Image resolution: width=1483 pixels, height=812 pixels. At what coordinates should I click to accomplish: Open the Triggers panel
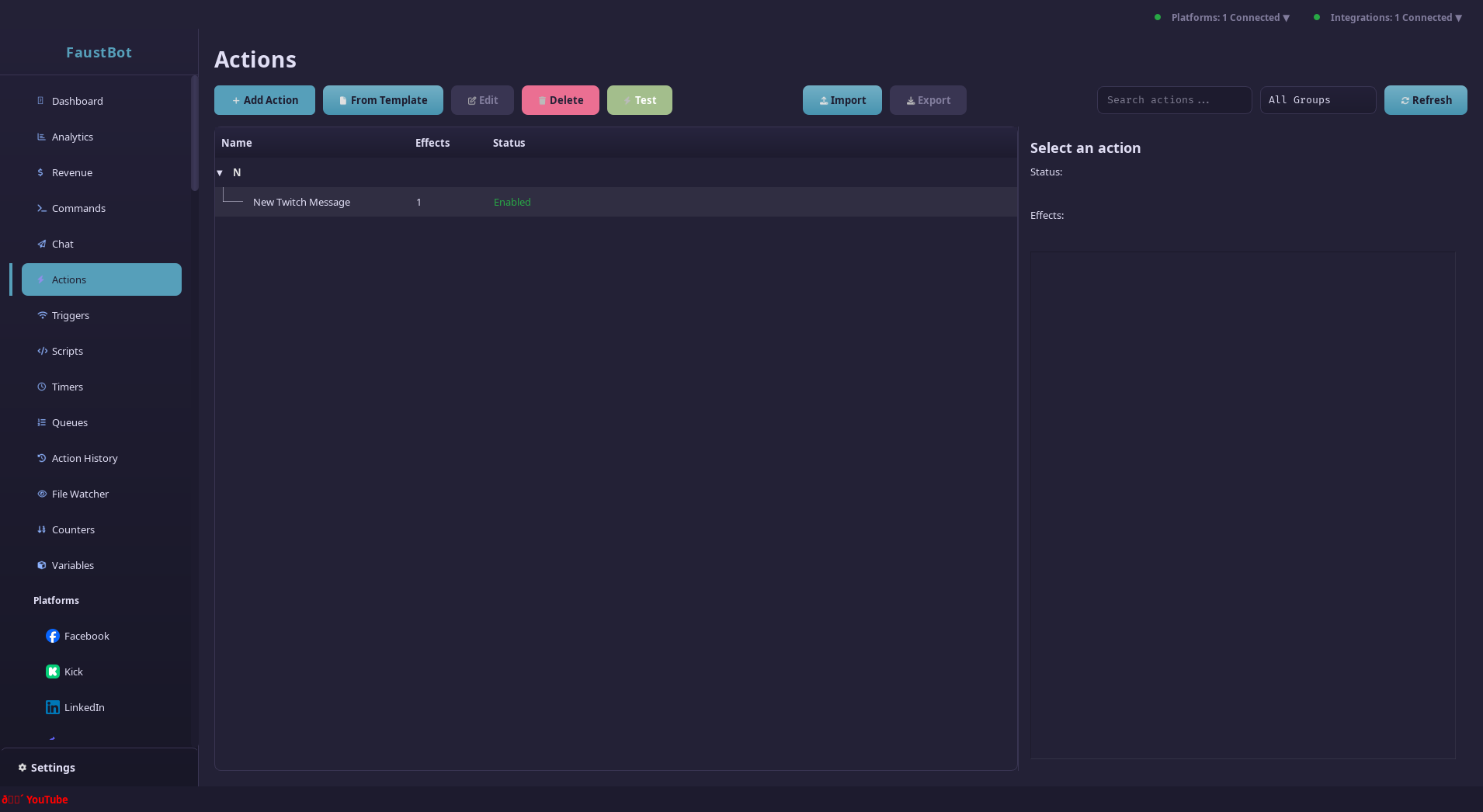tap(70, 315)
